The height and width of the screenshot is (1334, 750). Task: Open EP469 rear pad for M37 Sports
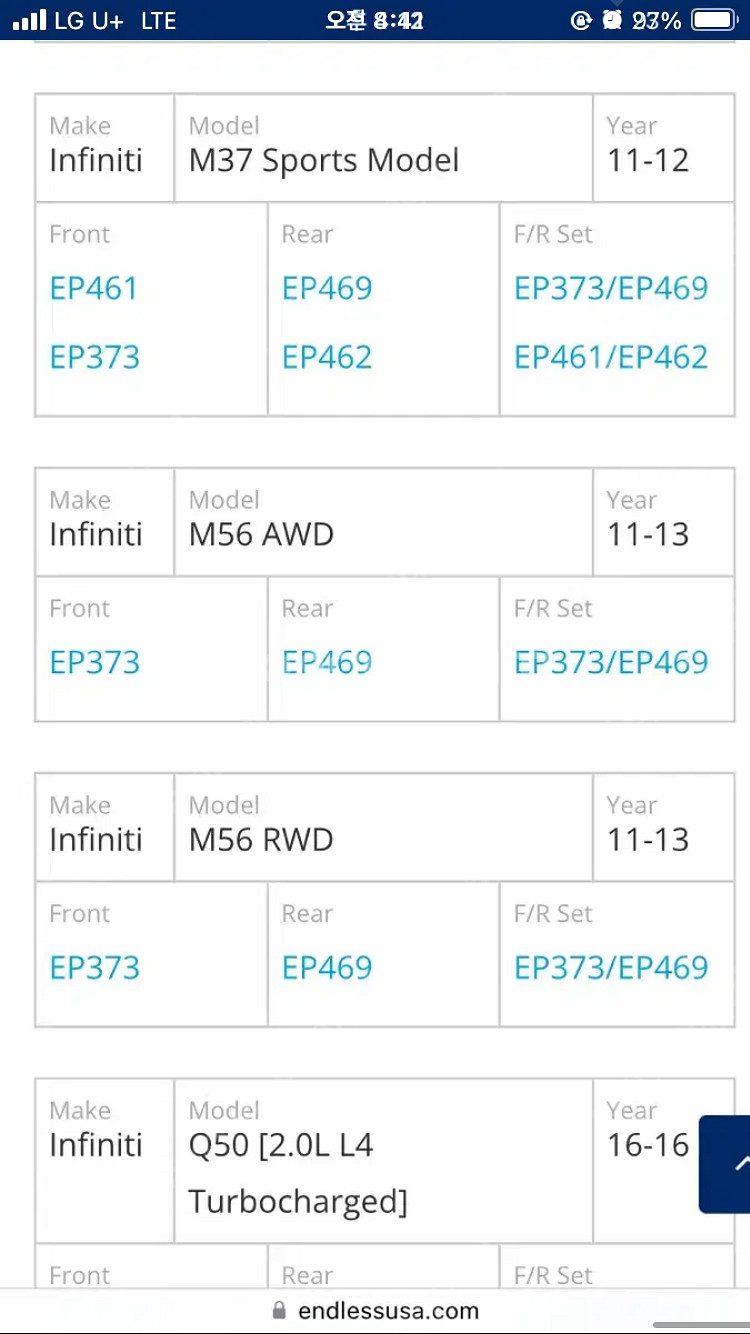(327, 288)
